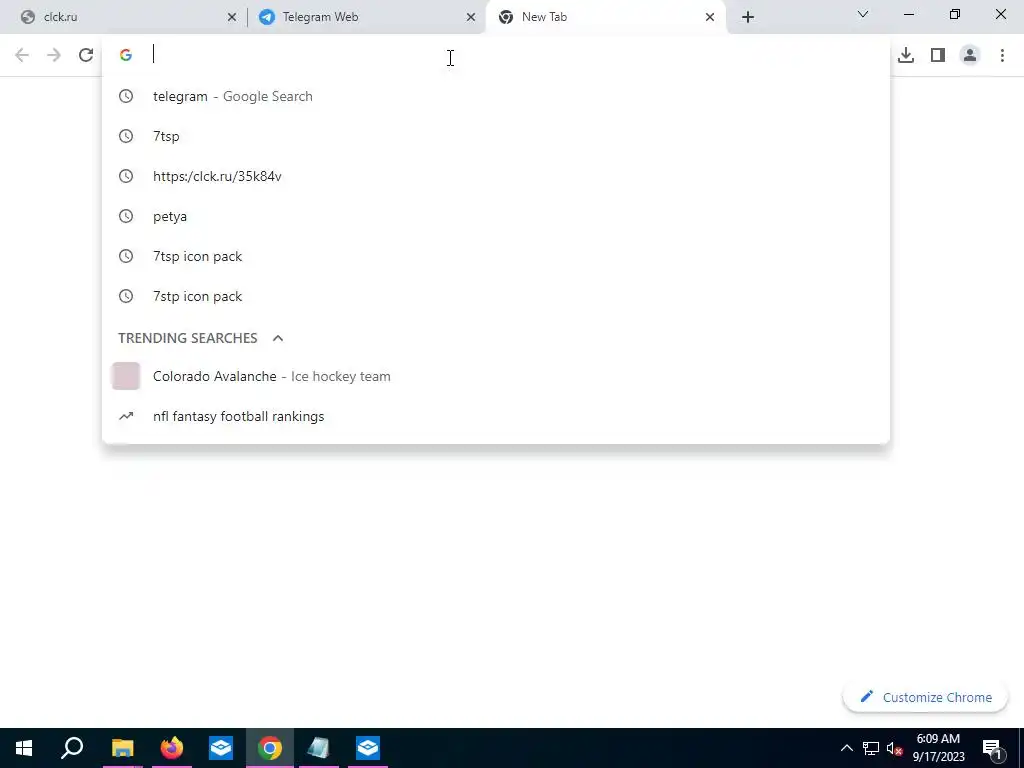The width and height of the screenshot is (1024, 768).
Task: Open Chrome's three-dot menu
Action: click(x=1002, y=56)
